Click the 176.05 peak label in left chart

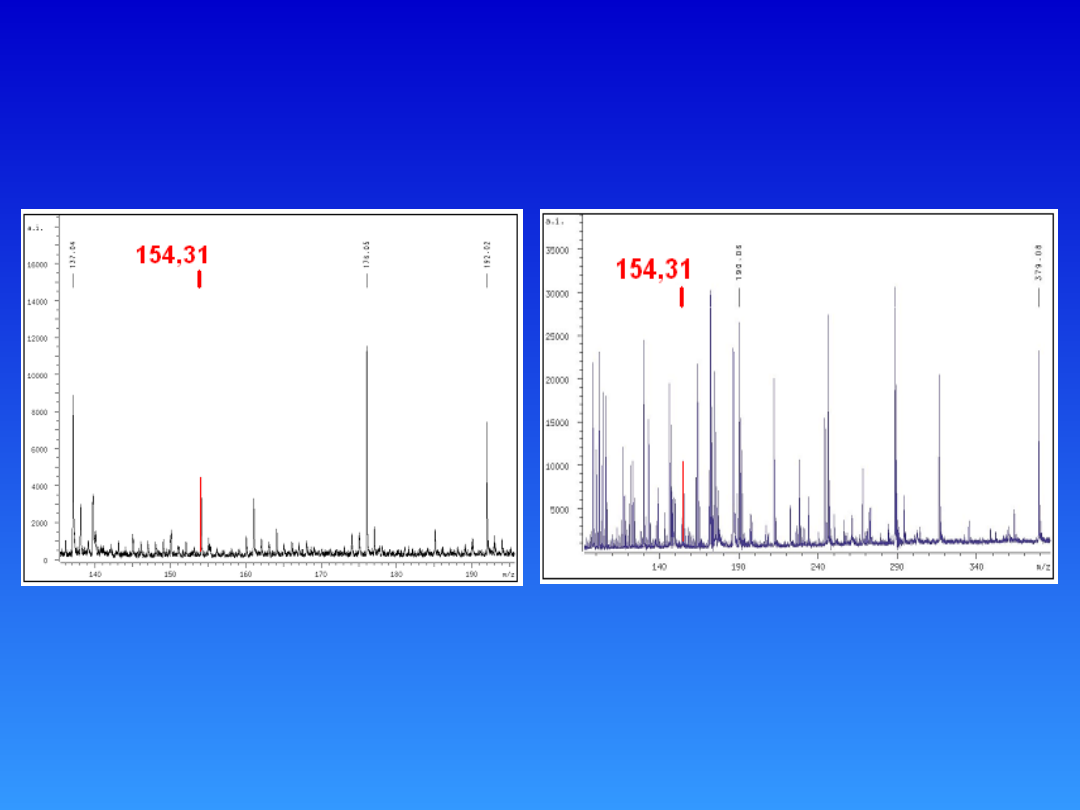tap(367, 255)
